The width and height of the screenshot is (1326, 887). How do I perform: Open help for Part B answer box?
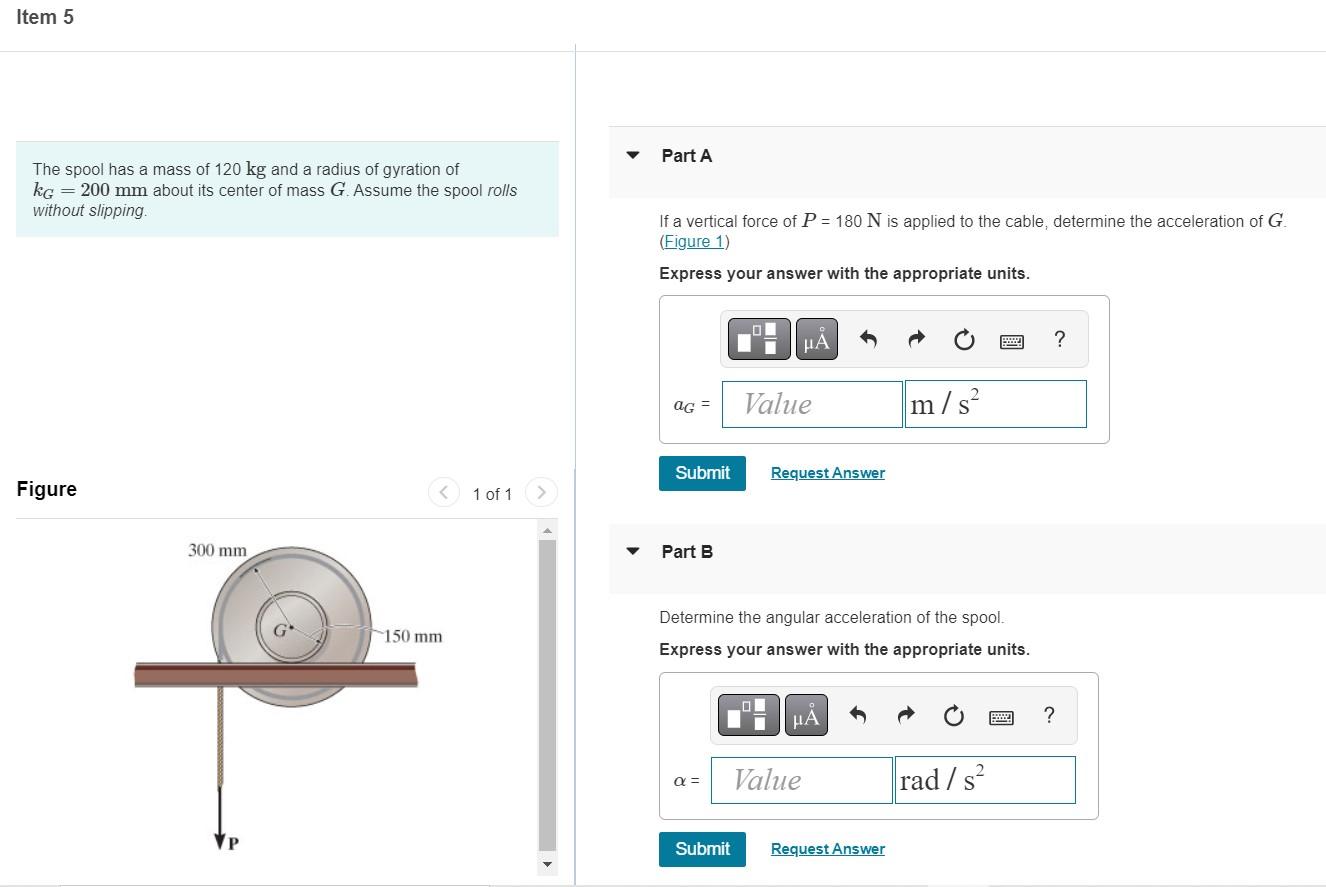[x=1048, y=716]
